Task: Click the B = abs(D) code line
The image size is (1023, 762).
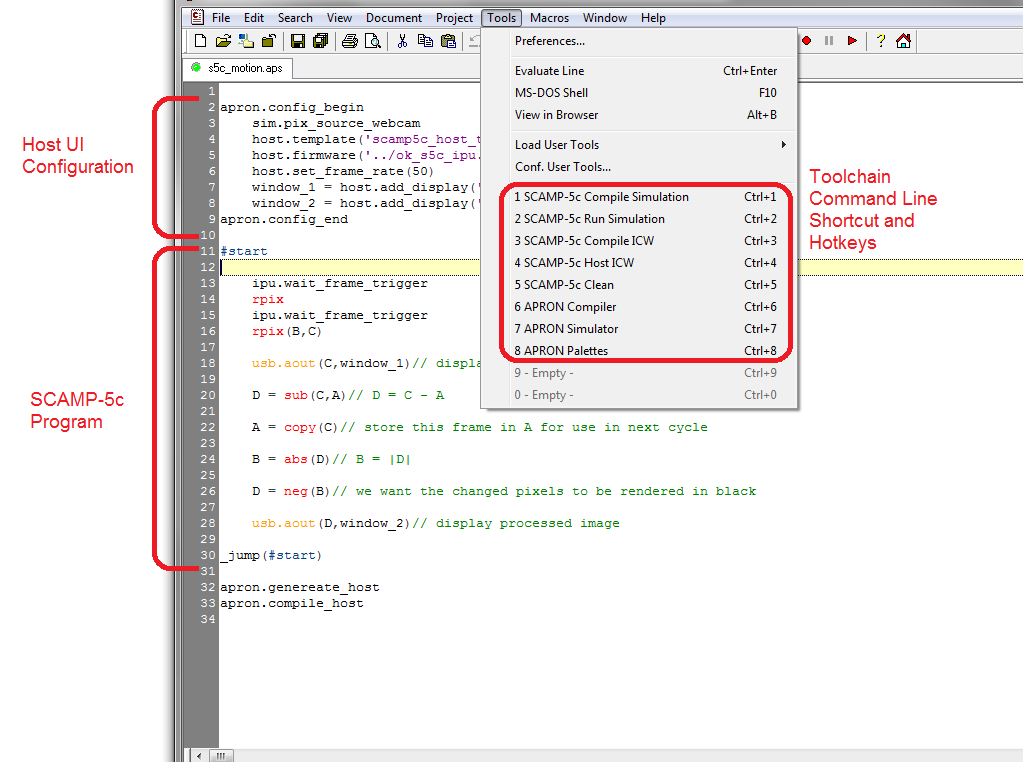Action: pyautogui.click(x=331, y=459)
